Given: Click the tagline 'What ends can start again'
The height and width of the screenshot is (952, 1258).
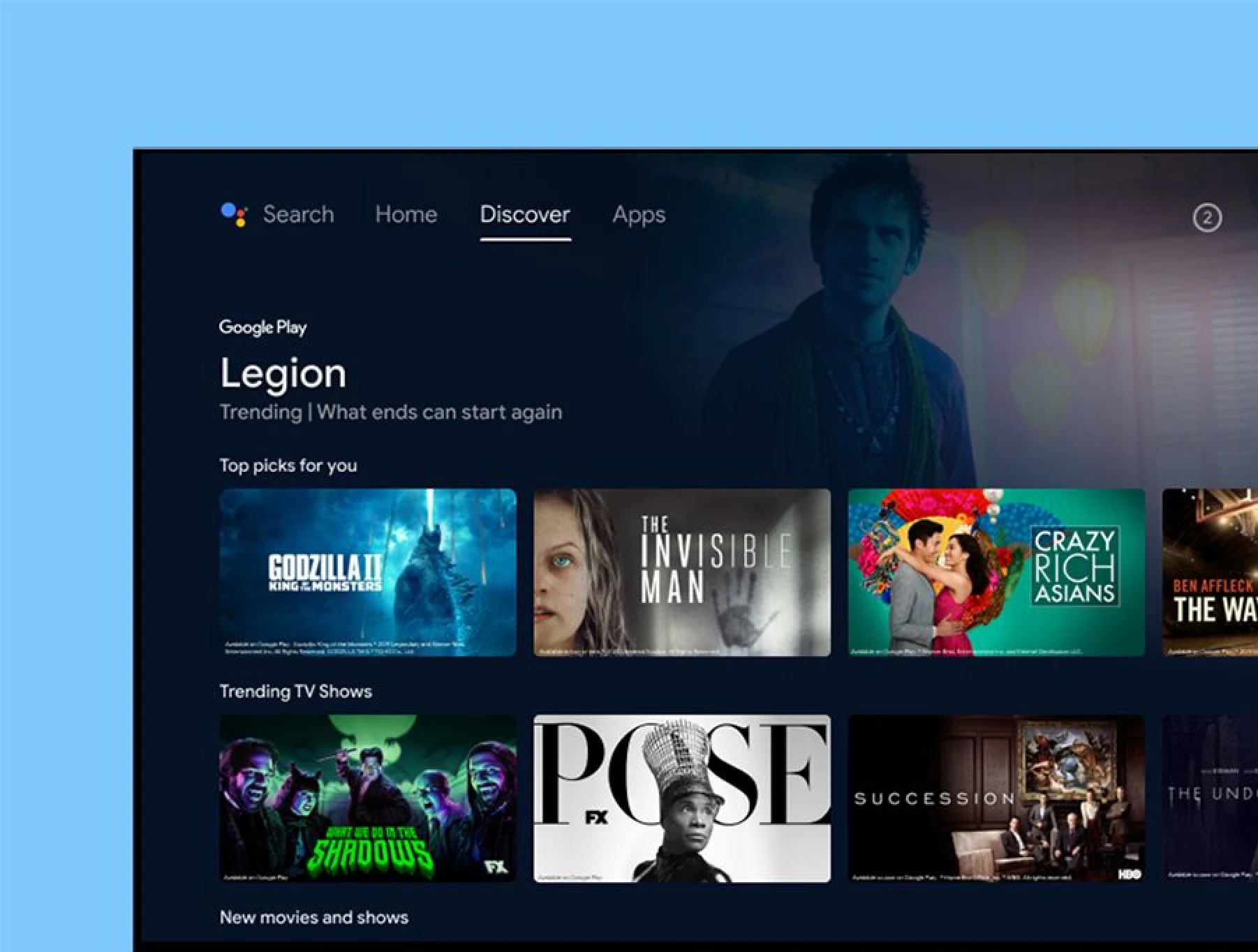Looking at the screenshot, I should (x=439, y=412).
